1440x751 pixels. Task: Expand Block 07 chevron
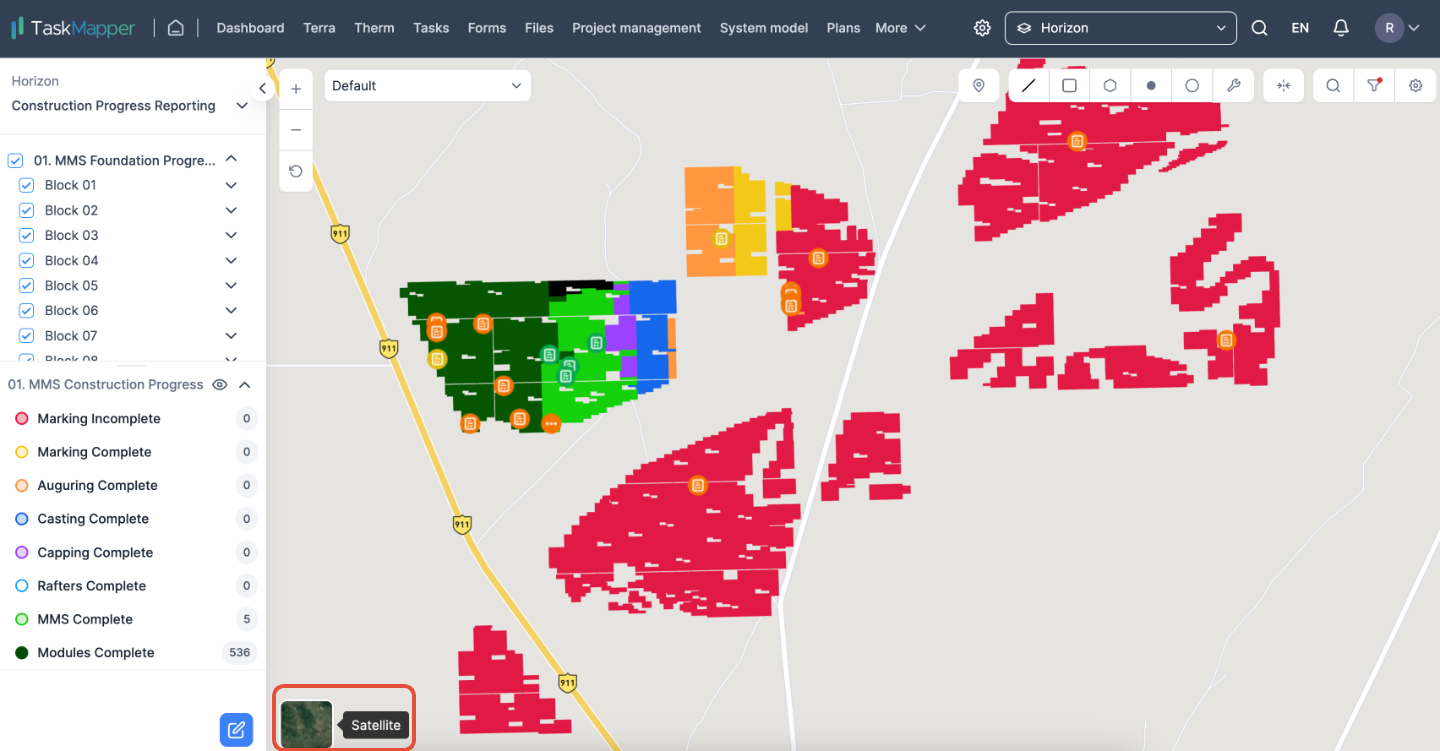(231, 336)
